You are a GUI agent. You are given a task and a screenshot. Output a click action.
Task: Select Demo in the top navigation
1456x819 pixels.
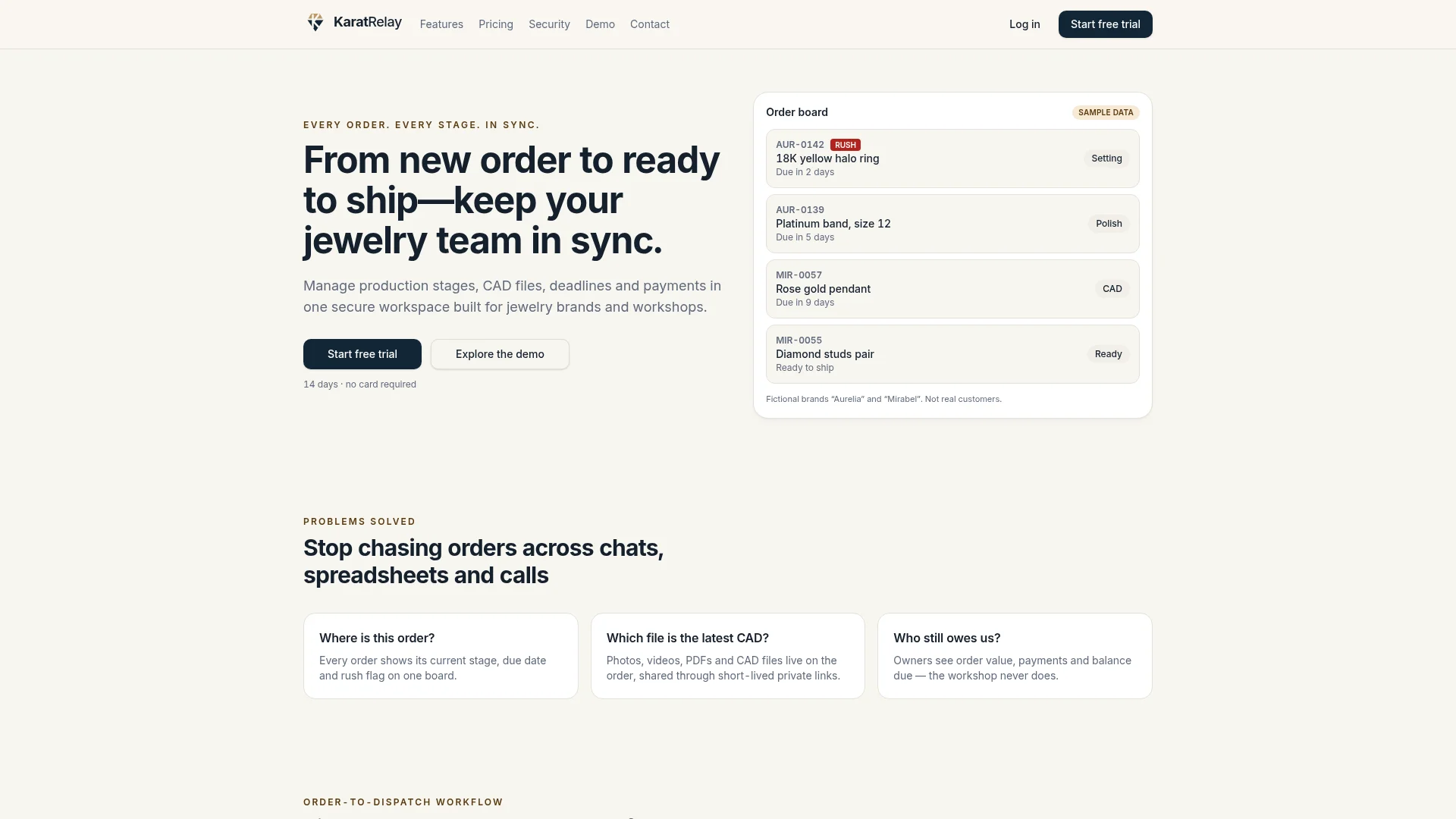coord(600,24)
